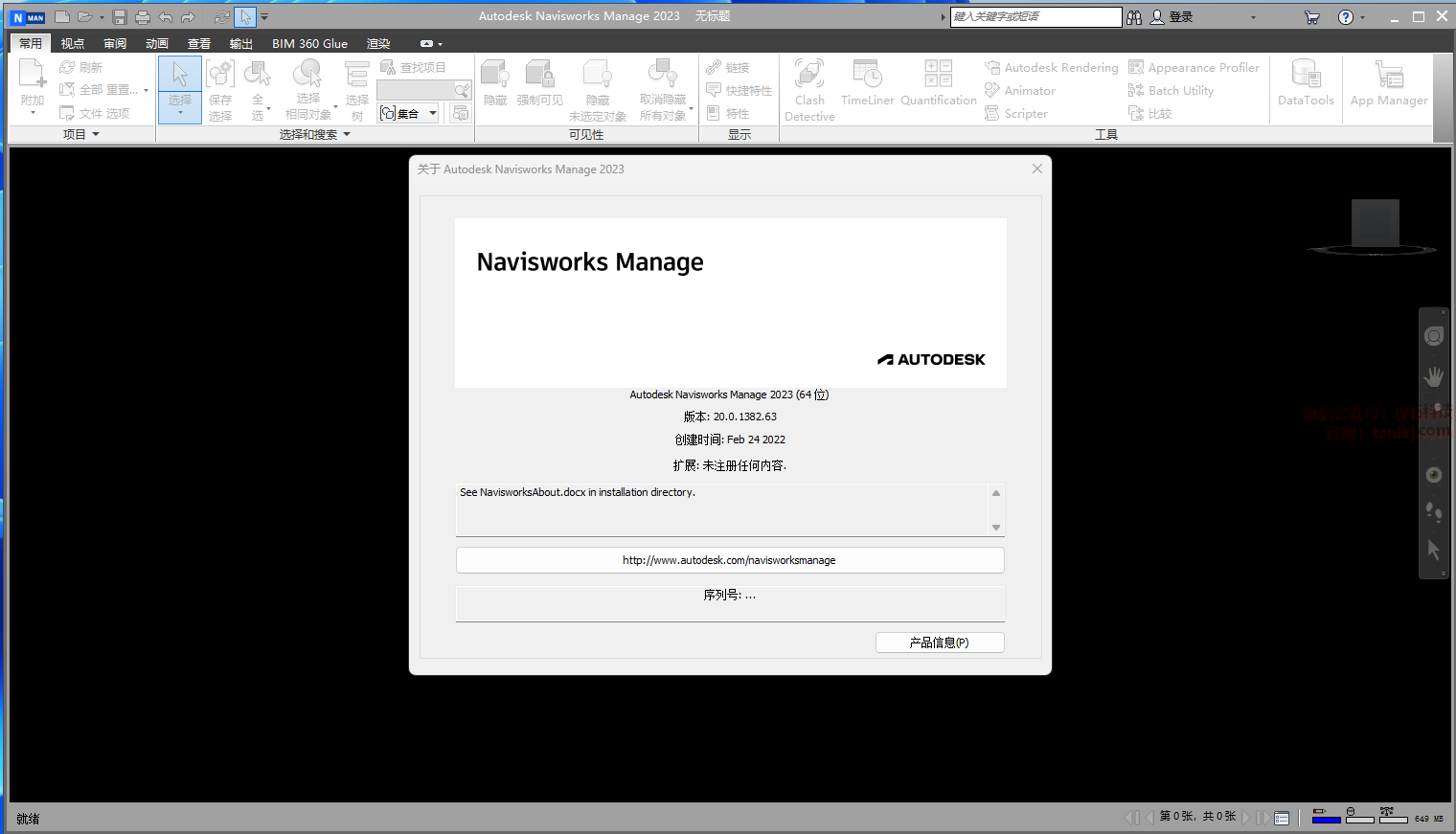This screenshot has height=834, width=1456.
Task: Expand the 选择和搜索 panel
Action: [314, 135]
